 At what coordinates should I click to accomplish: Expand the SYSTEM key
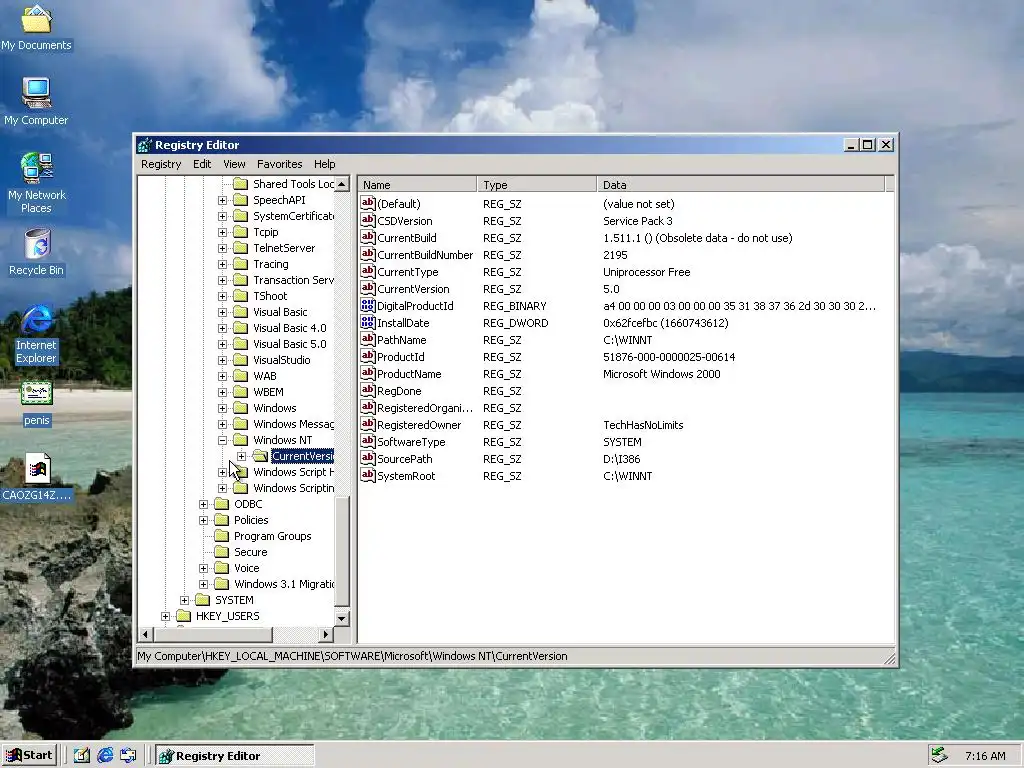click(x=185, y=600)
